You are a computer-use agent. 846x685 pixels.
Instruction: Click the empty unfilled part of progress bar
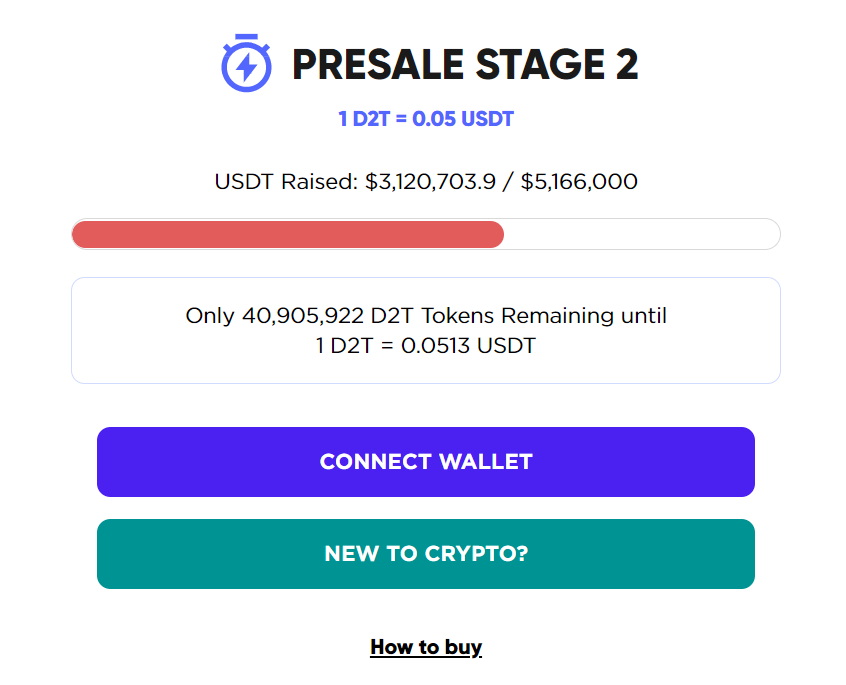click(x=642, y=234)
